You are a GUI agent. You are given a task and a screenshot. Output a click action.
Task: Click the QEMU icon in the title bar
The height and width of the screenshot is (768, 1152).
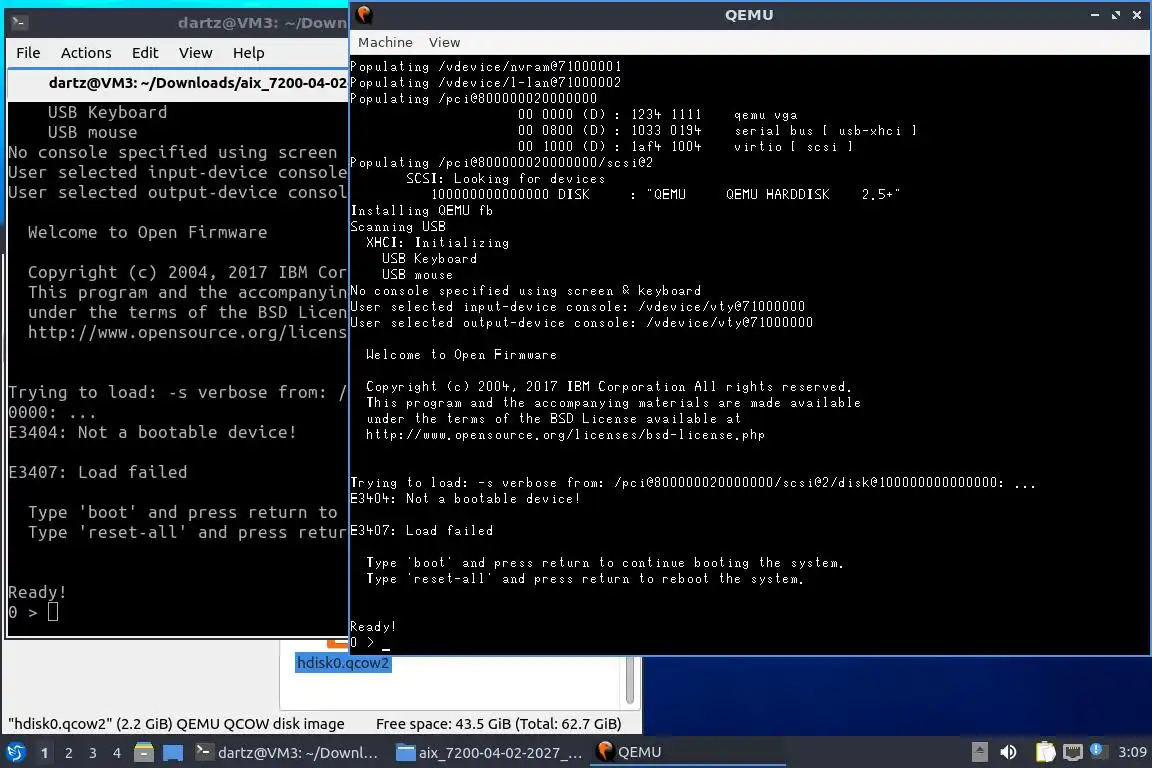coord(364,14)
